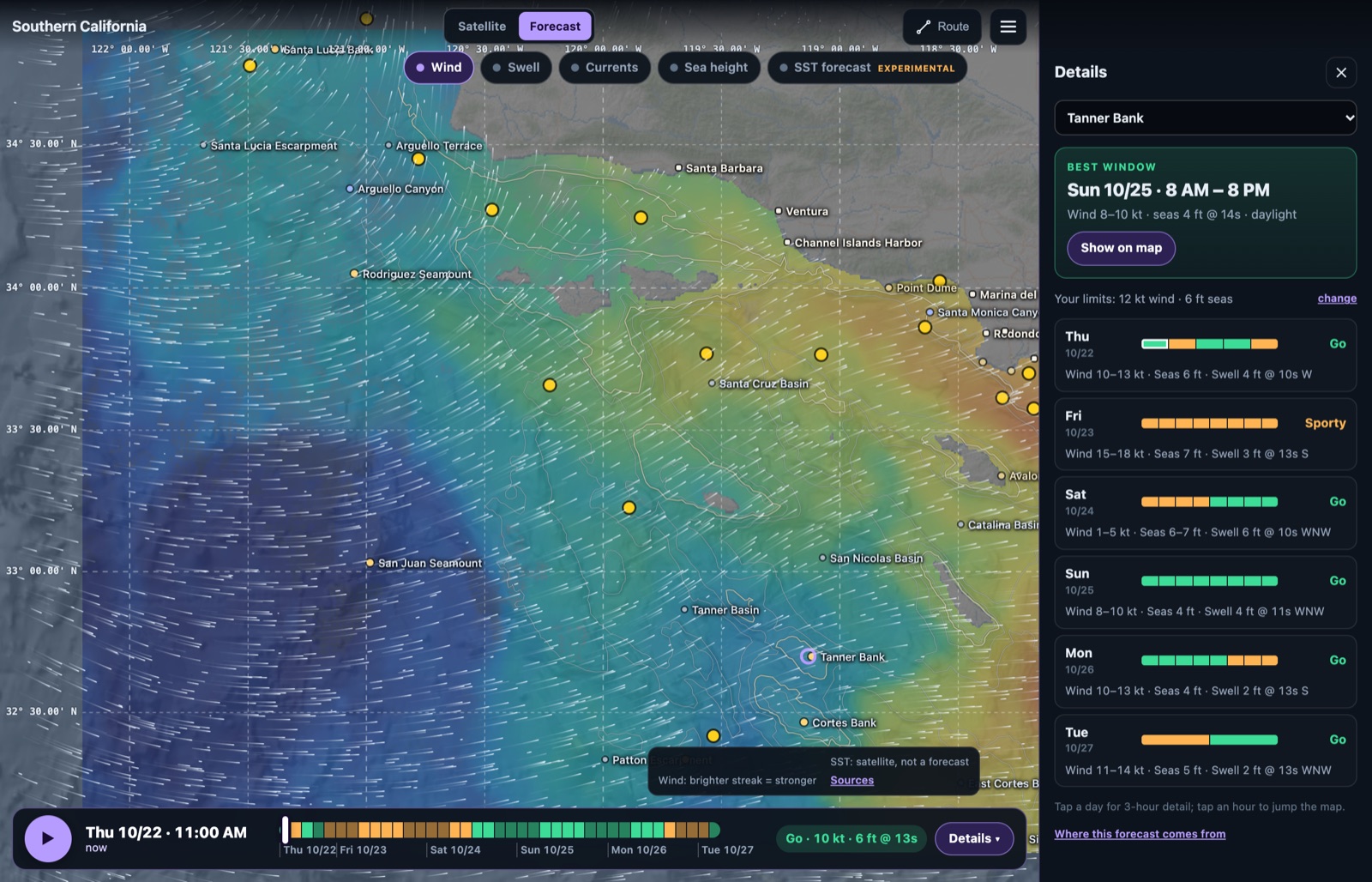Click the Channel Islands Harbor marker

coord(787,243)
